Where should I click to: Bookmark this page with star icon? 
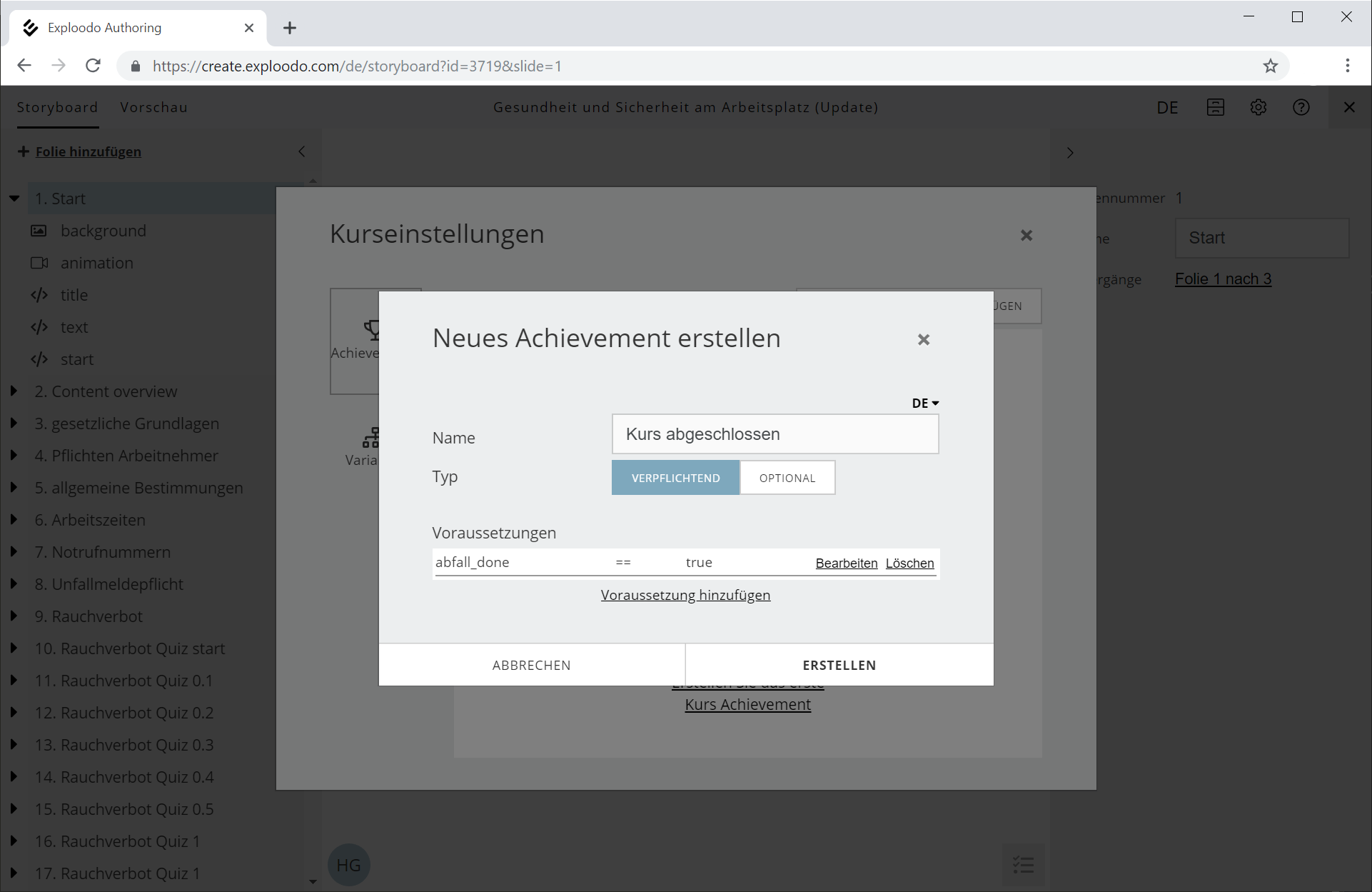pyautogui.click(x=1270, y=66)
